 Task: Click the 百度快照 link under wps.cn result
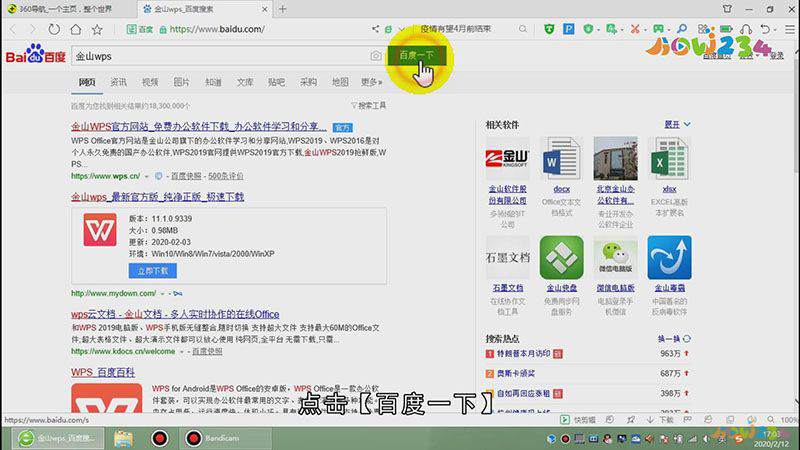click(x=186, y=176)
